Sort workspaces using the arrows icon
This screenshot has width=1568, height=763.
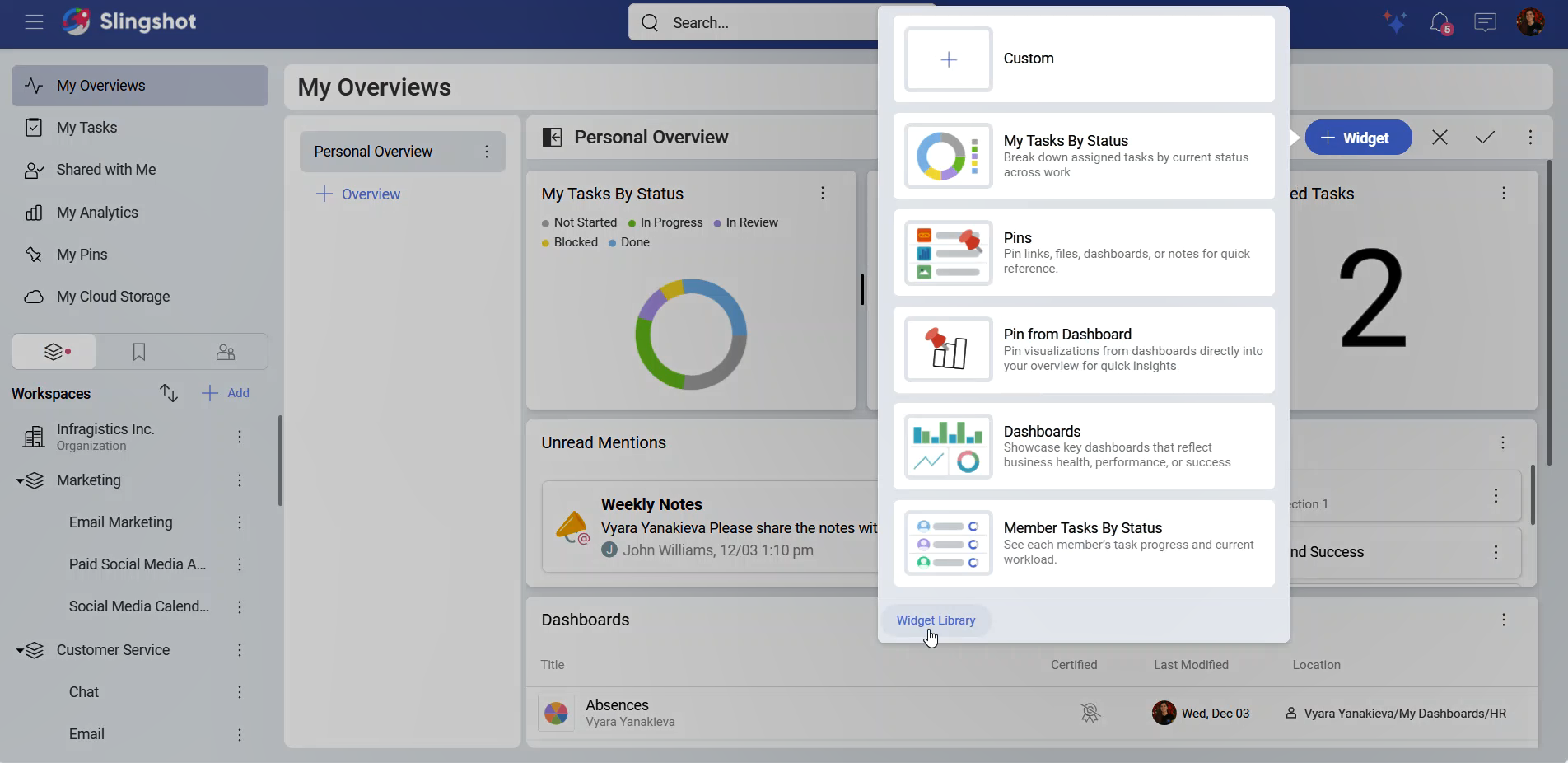tap(169, 393)
